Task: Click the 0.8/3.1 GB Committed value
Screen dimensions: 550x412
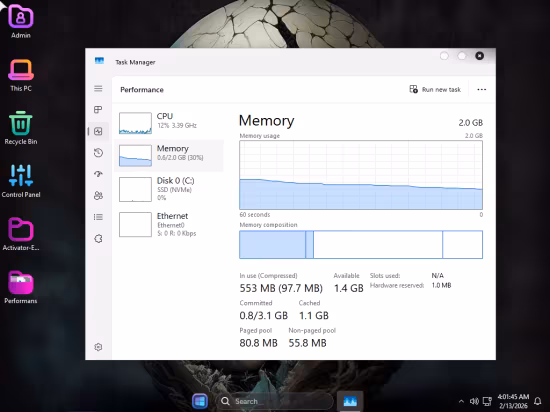Action: coord(263,316)
